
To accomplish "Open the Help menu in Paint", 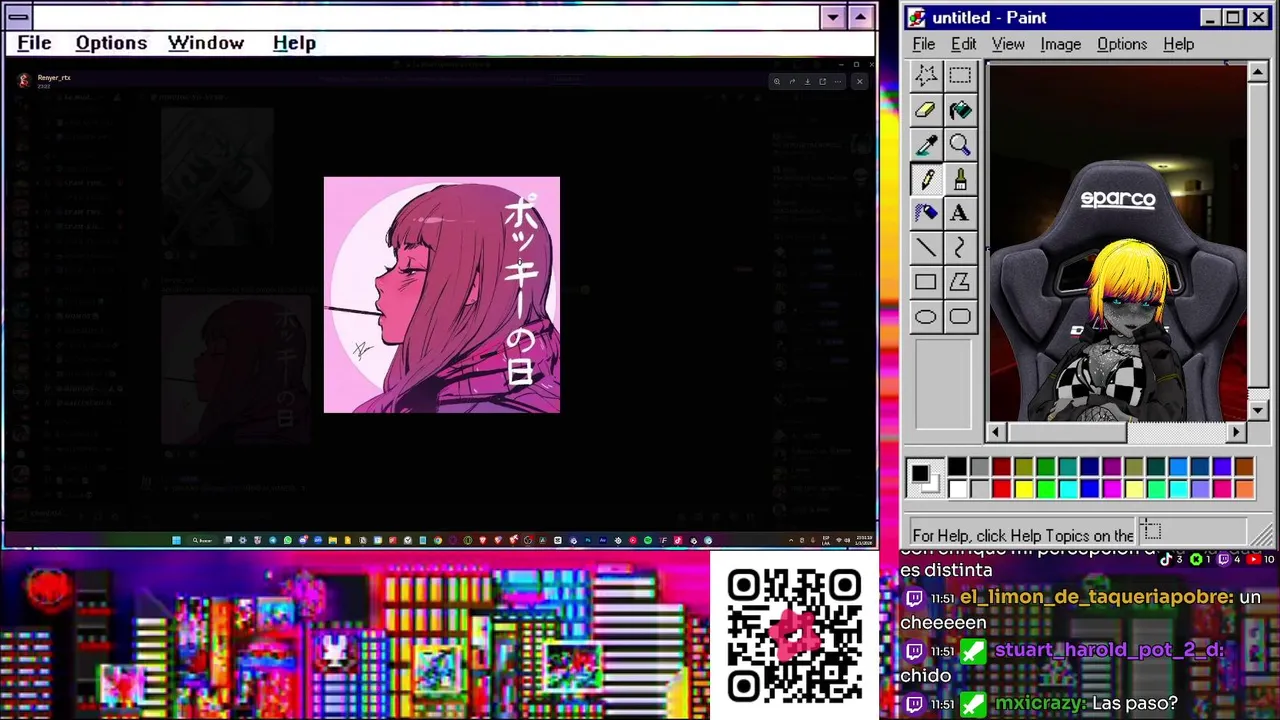I will point(1179,44).
